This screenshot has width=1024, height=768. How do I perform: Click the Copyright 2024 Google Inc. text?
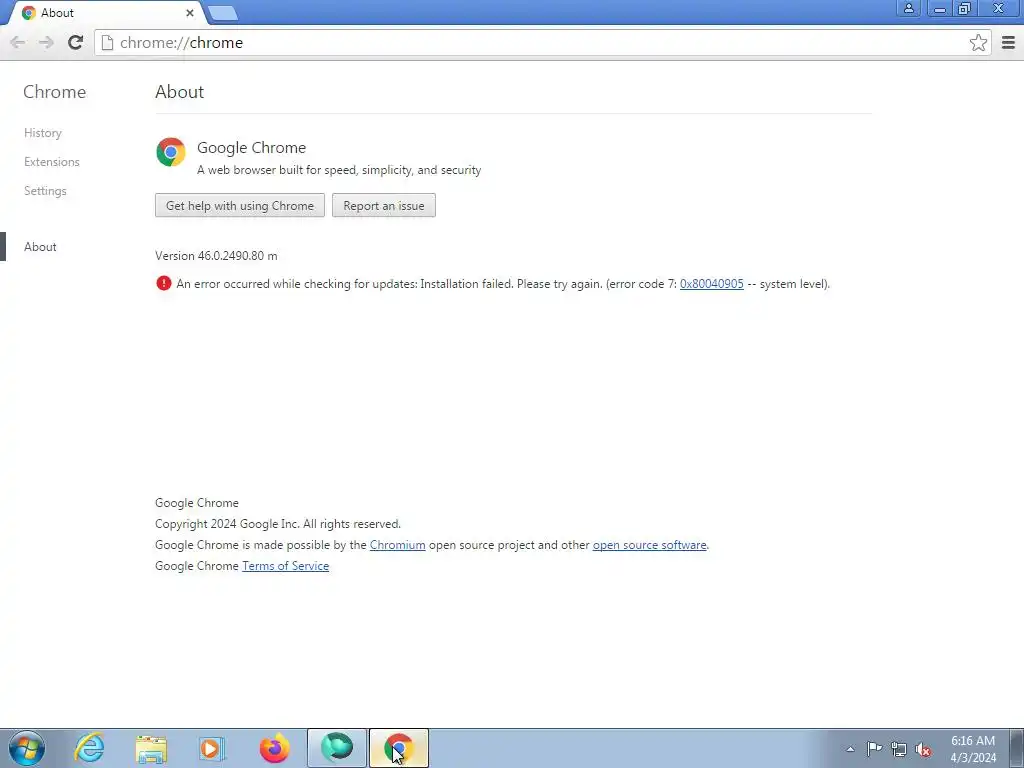[278, 524]
